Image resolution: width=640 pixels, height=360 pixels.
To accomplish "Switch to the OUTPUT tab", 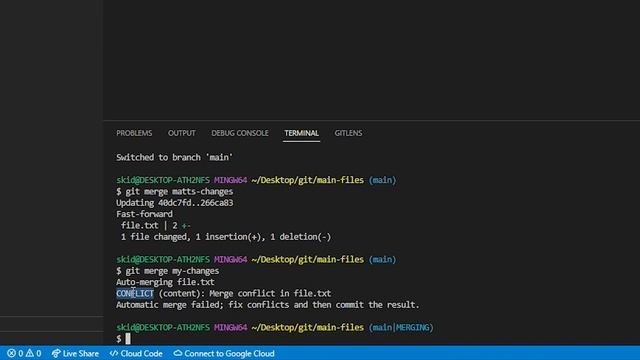I will [x=182, y=133].
